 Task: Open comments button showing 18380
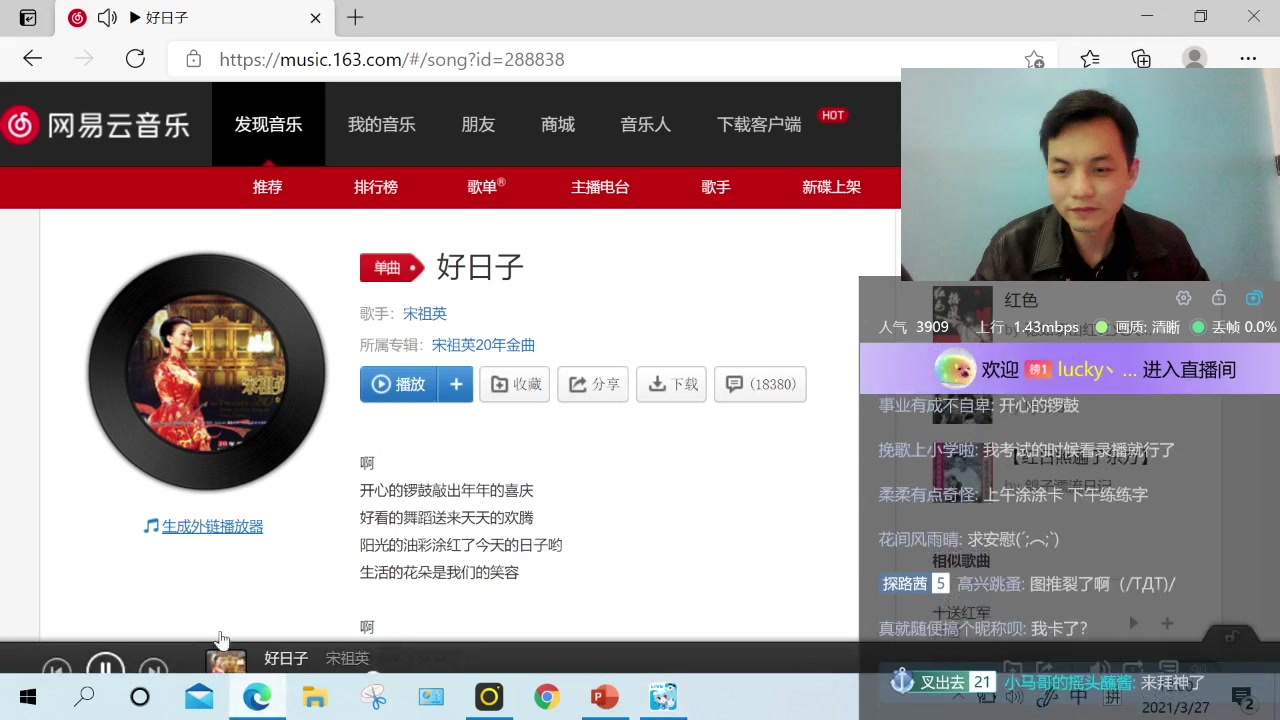(760, 384)
